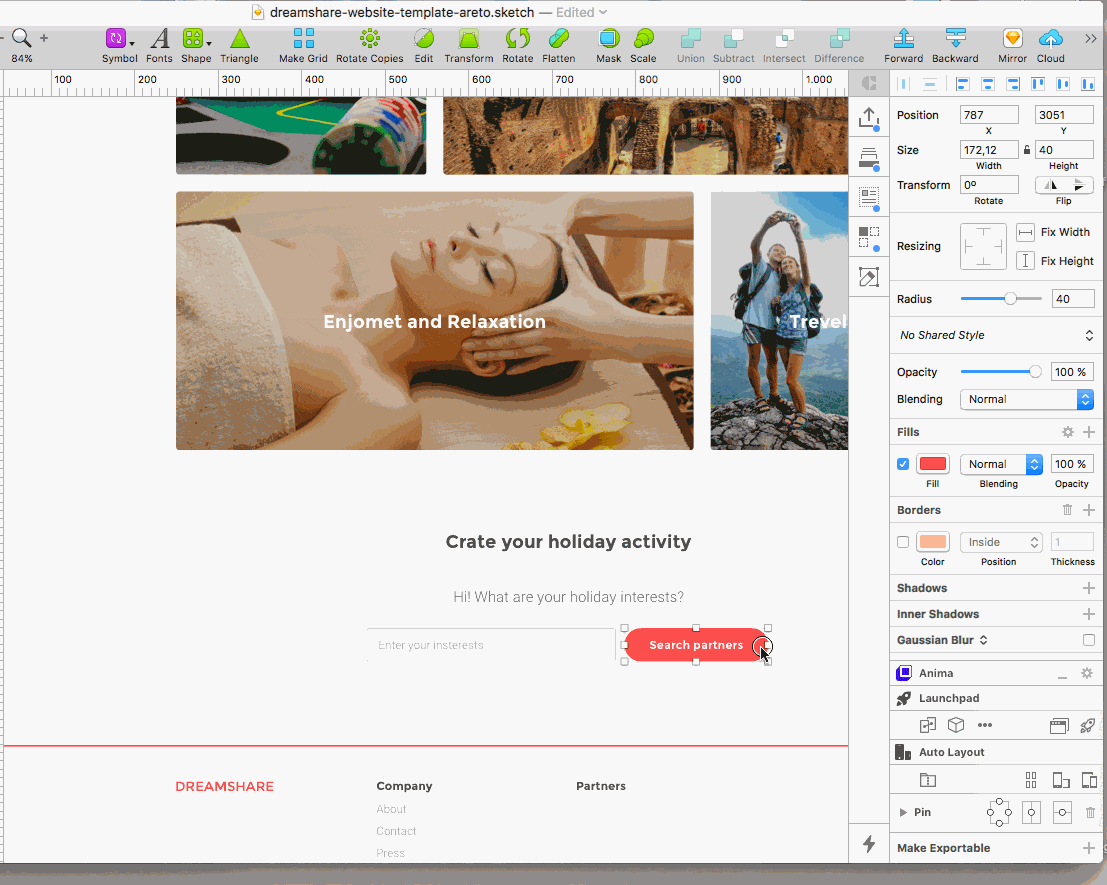Click the Cloud upload icon
The width and height of the screenshot is (1107, 885).
coord(1050,39)
